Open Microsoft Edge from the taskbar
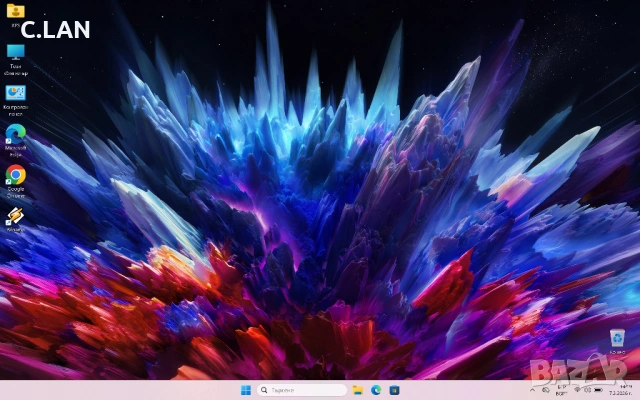This screenshot has height=400, width=640. 376,390
